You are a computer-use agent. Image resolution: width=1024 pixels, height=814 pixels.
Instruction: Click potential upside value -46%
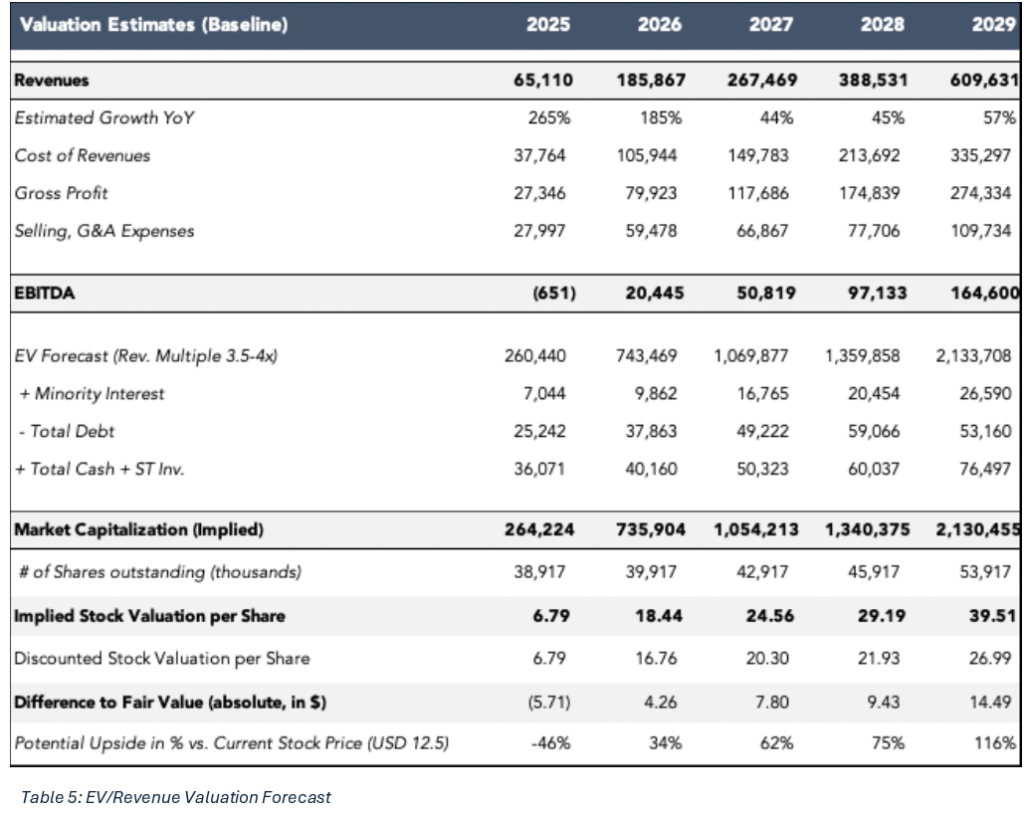[551, 743]
